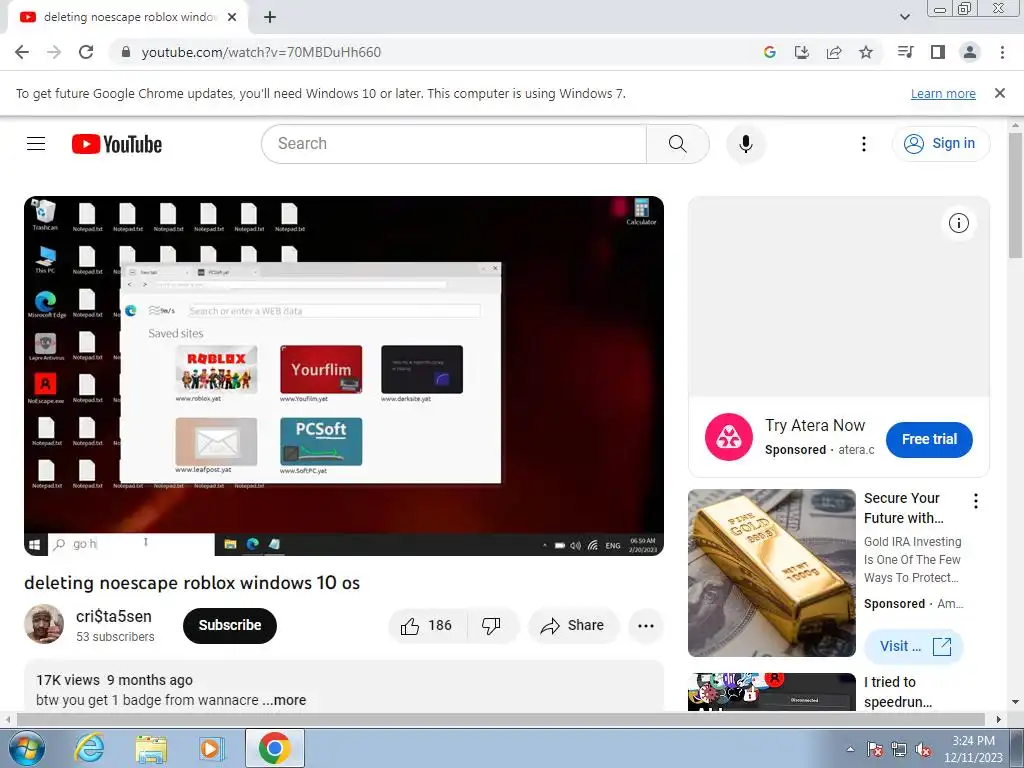
Task: Bookmark this page with the star icon
Action: point(866,52)
